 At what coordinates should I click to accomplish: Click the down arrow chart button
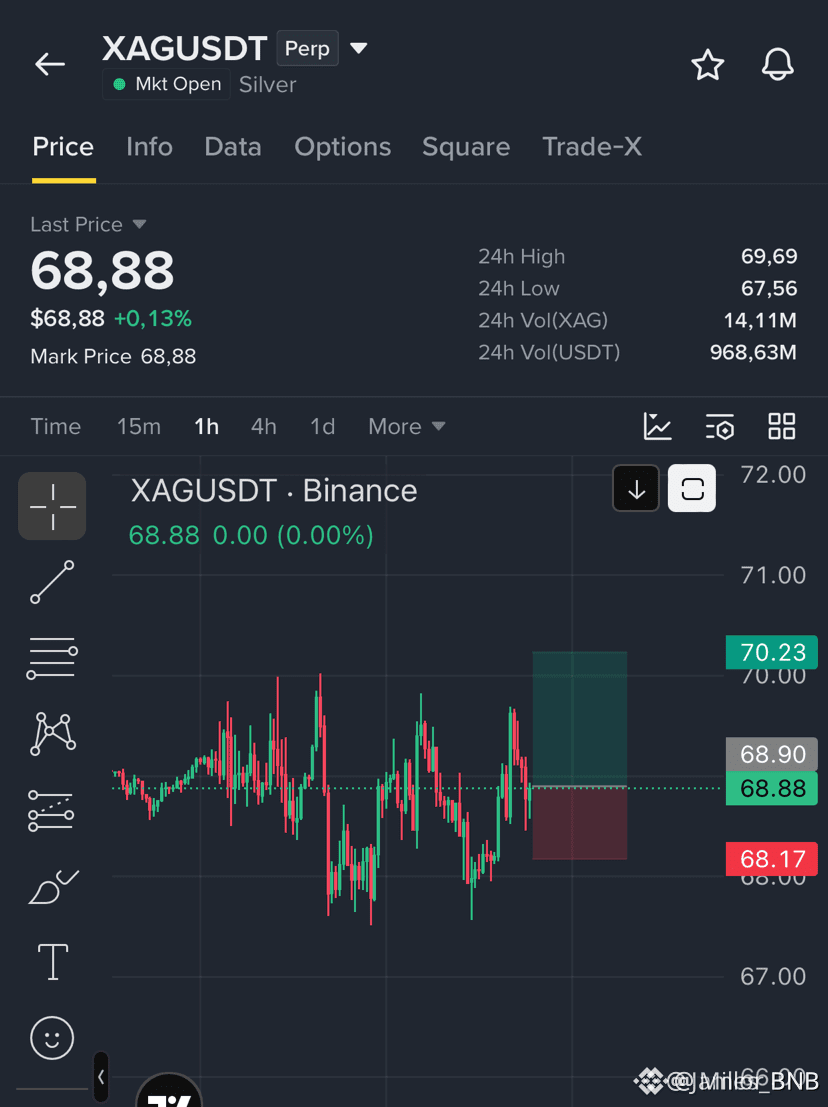coord(636,489)
